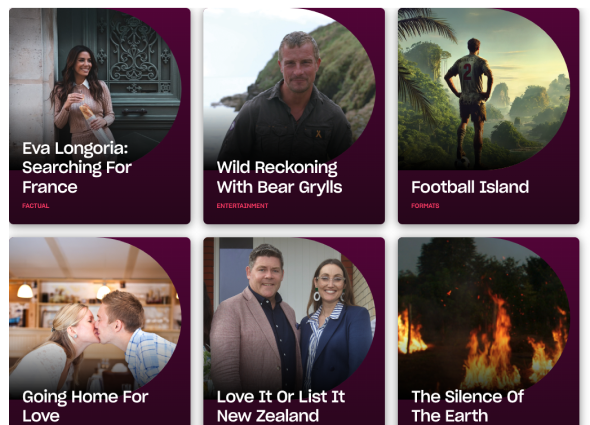This screenshot has width=590, height=425.
Task: Select the FORMATS category tag
Action: (x=425, y=206)
